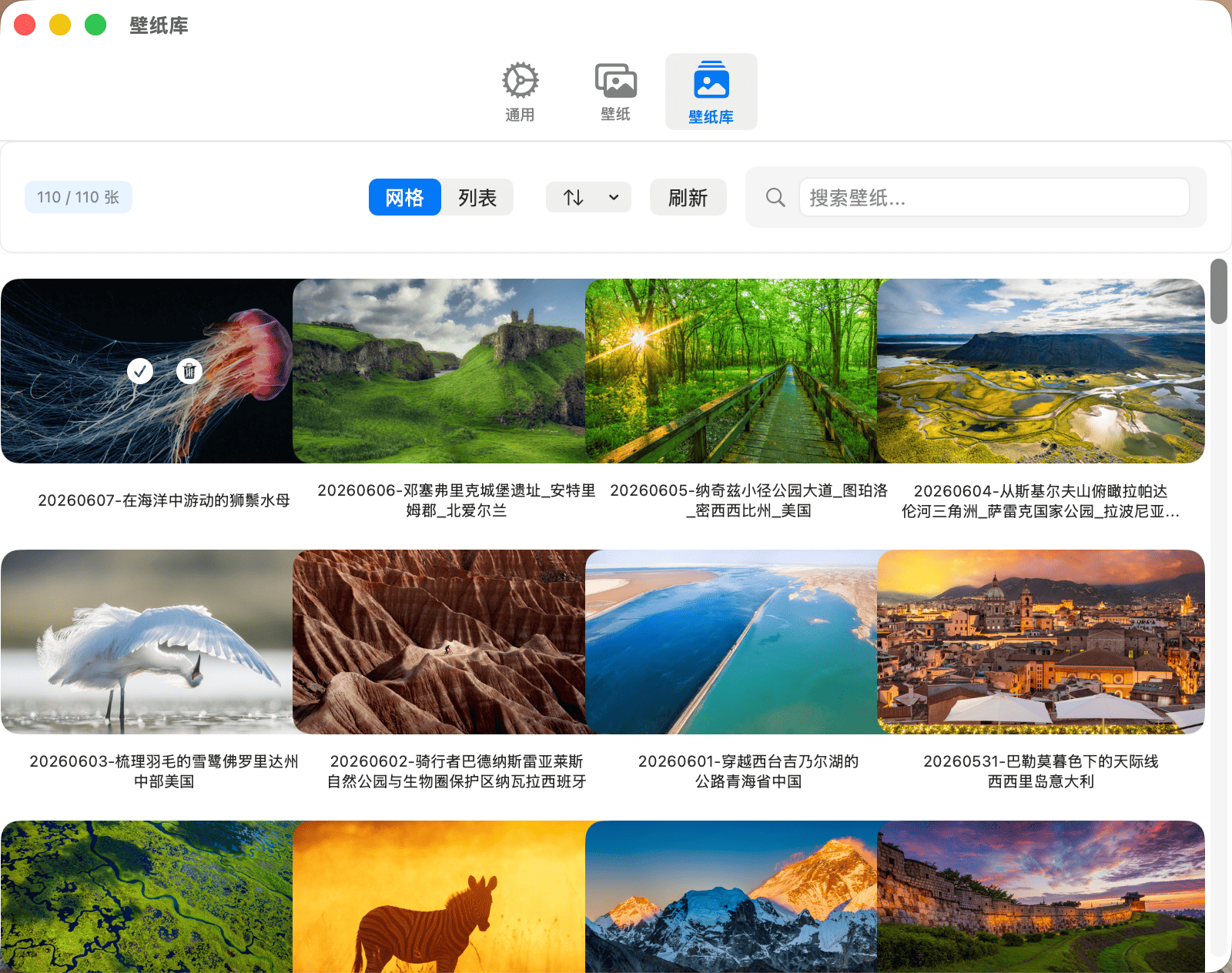
Task: Focus the 搜索壁纸 search field
Action: click(x=994, y=197)
